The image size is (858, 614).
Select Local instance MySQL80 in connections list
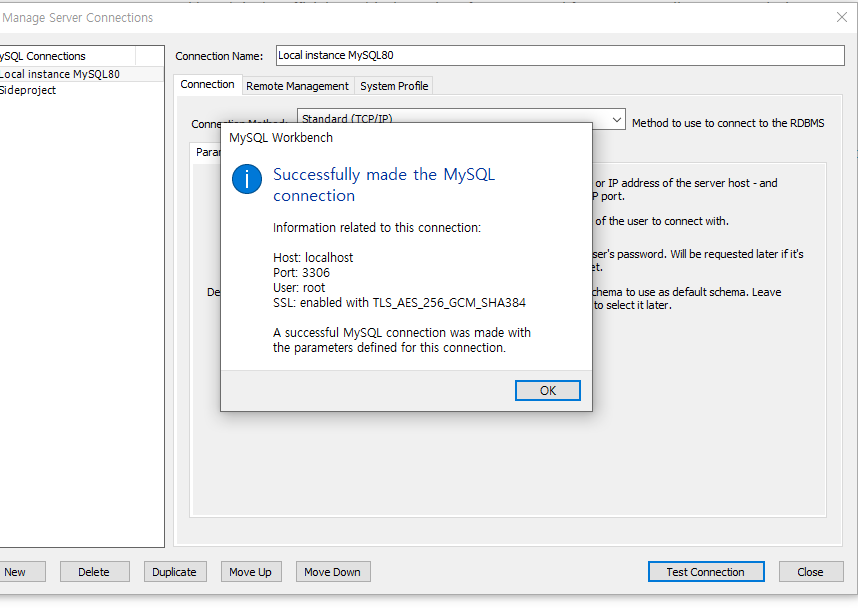point(82,74)
